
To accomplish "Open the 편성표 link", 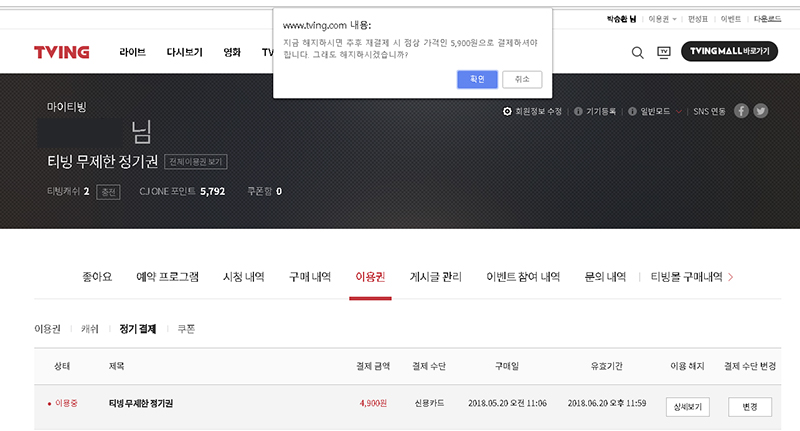I will pos(697,19).
